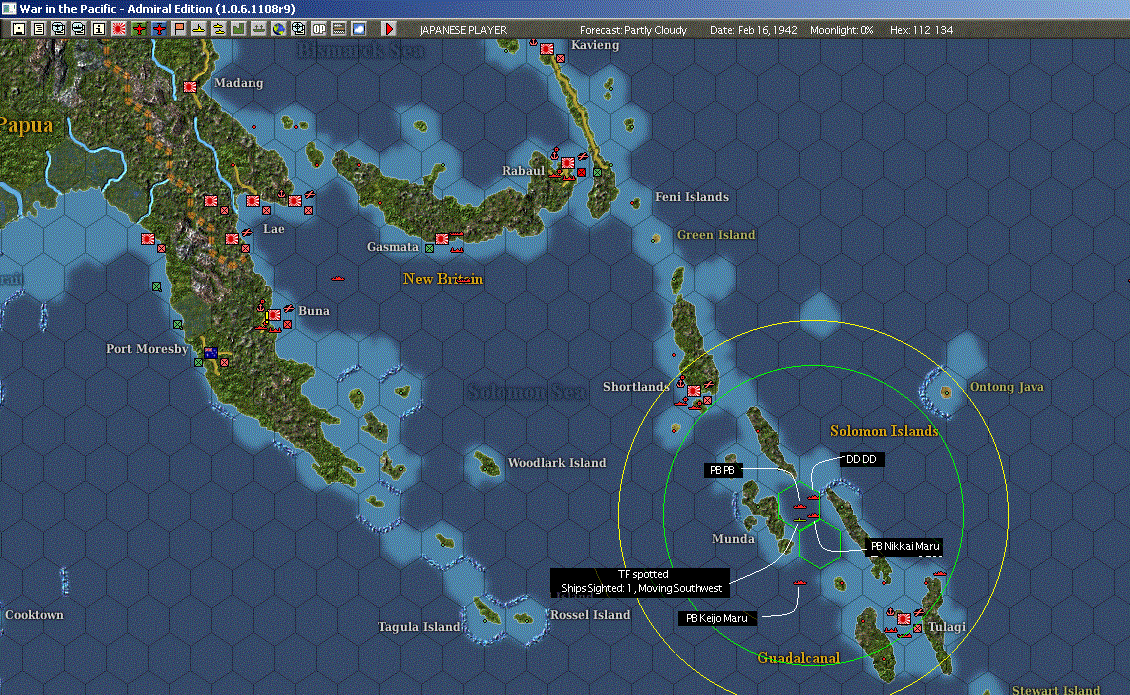Click the DD DD task force label
This screenshot has width=1130, height=695.
(861, 459)
